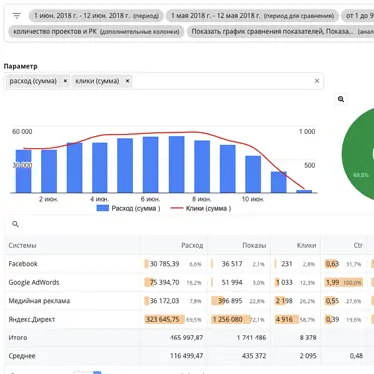Screen dimensions: 374x374
Task: Remove the 'расход (сумма)' parameter tag
Action: pyautogui.click(x=65, y=81)
